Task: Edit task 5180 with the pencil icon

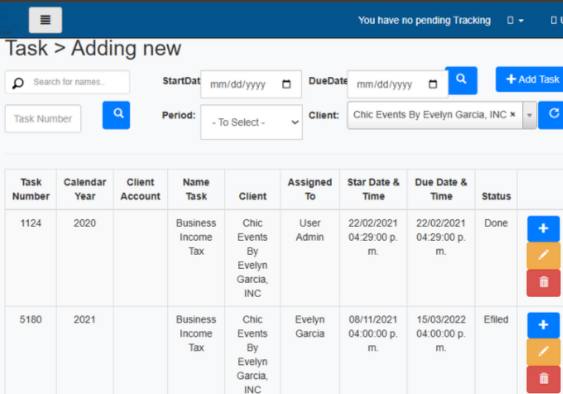Action: tap(543, 352)
